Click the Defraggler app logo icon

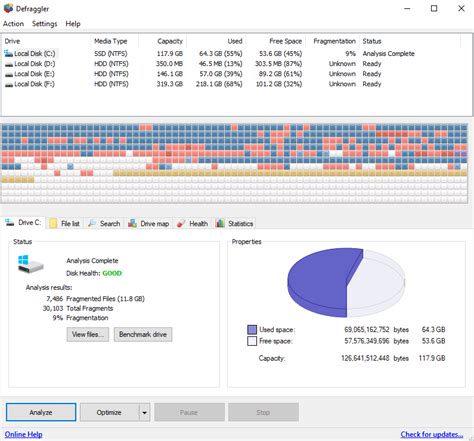pos(8,8)
